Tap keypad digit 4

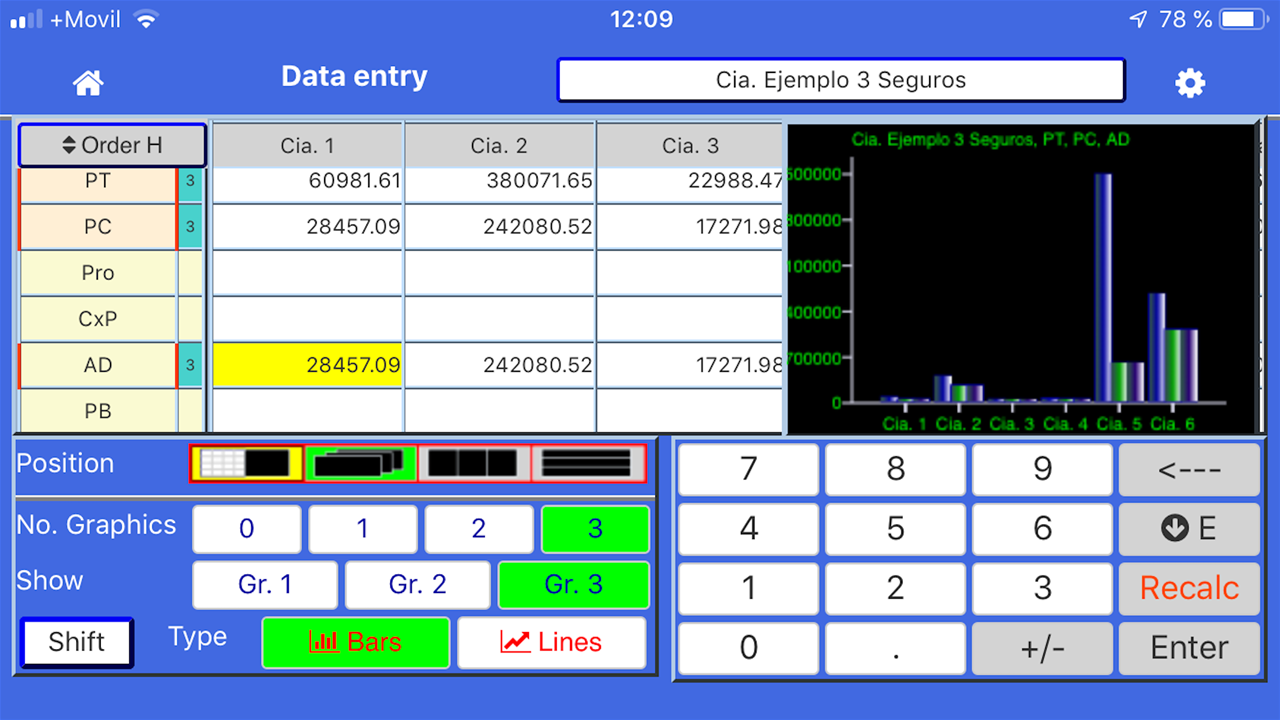point(748,528)
